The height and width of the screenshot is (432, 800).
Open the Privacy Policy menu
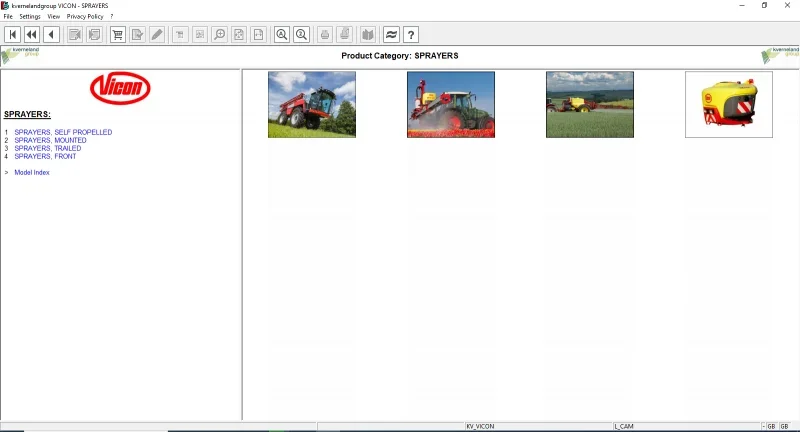85,16
